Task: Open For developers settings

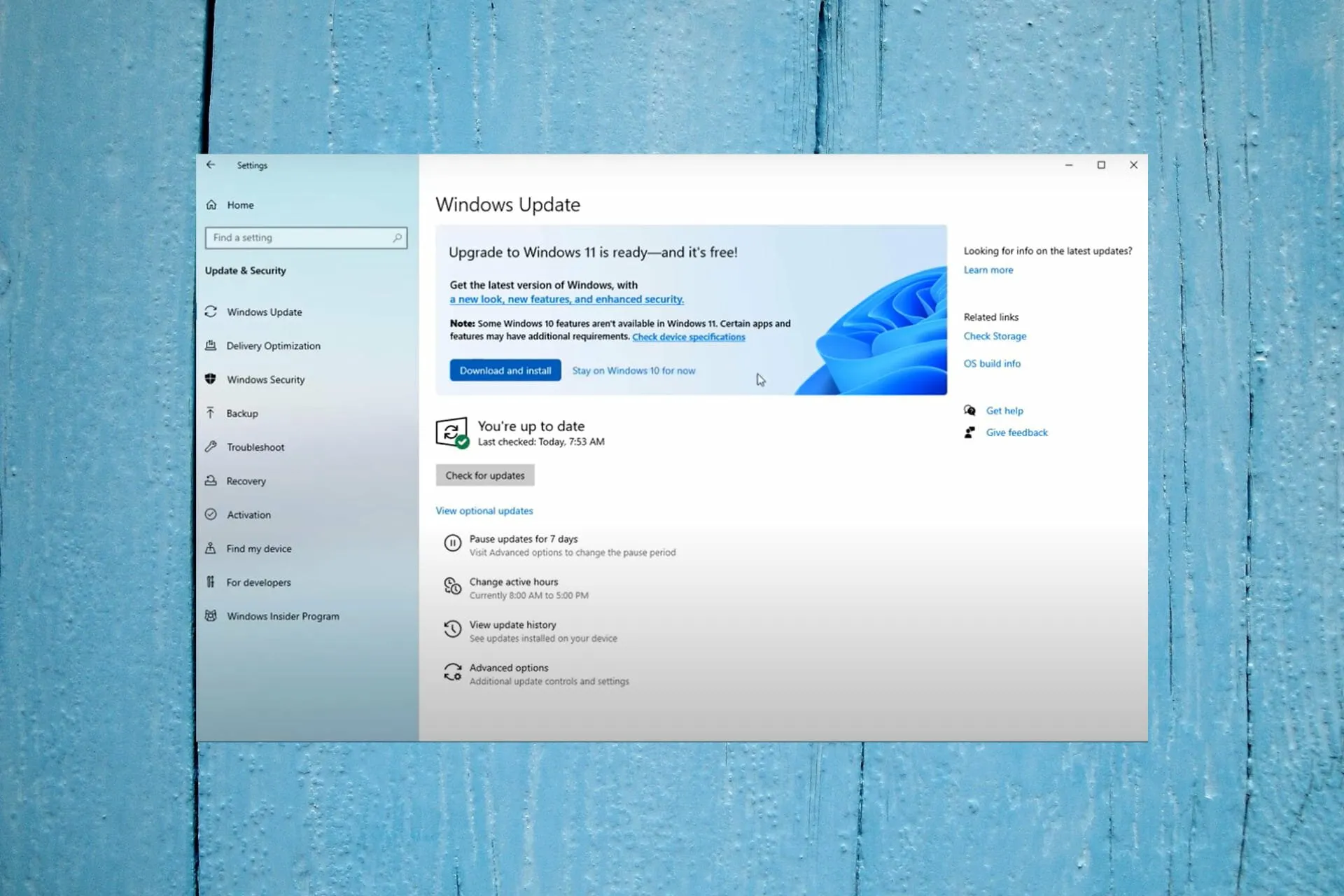Action: click(258, 582)
